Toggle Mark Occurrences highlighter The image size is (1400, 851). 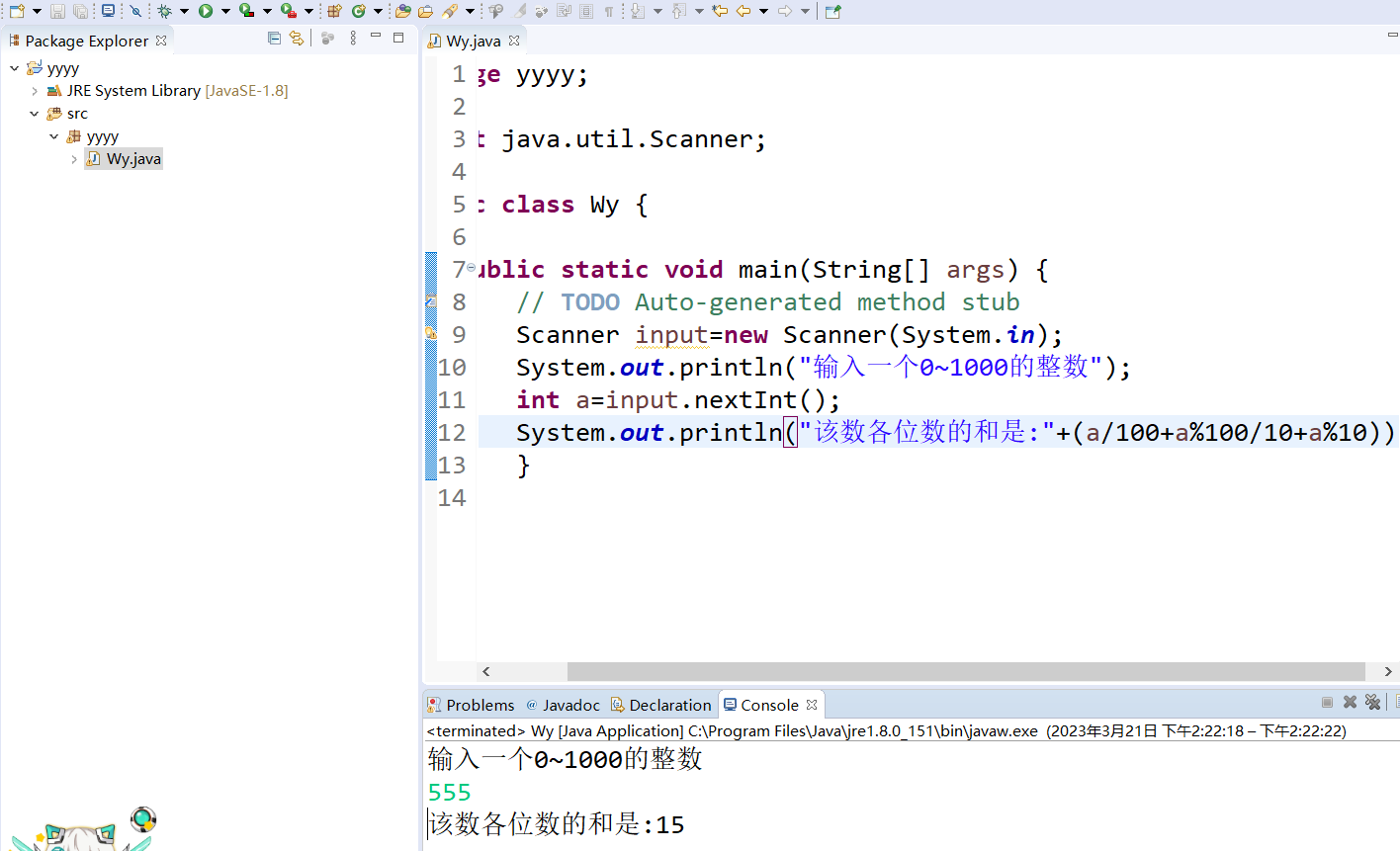point(519,11)
